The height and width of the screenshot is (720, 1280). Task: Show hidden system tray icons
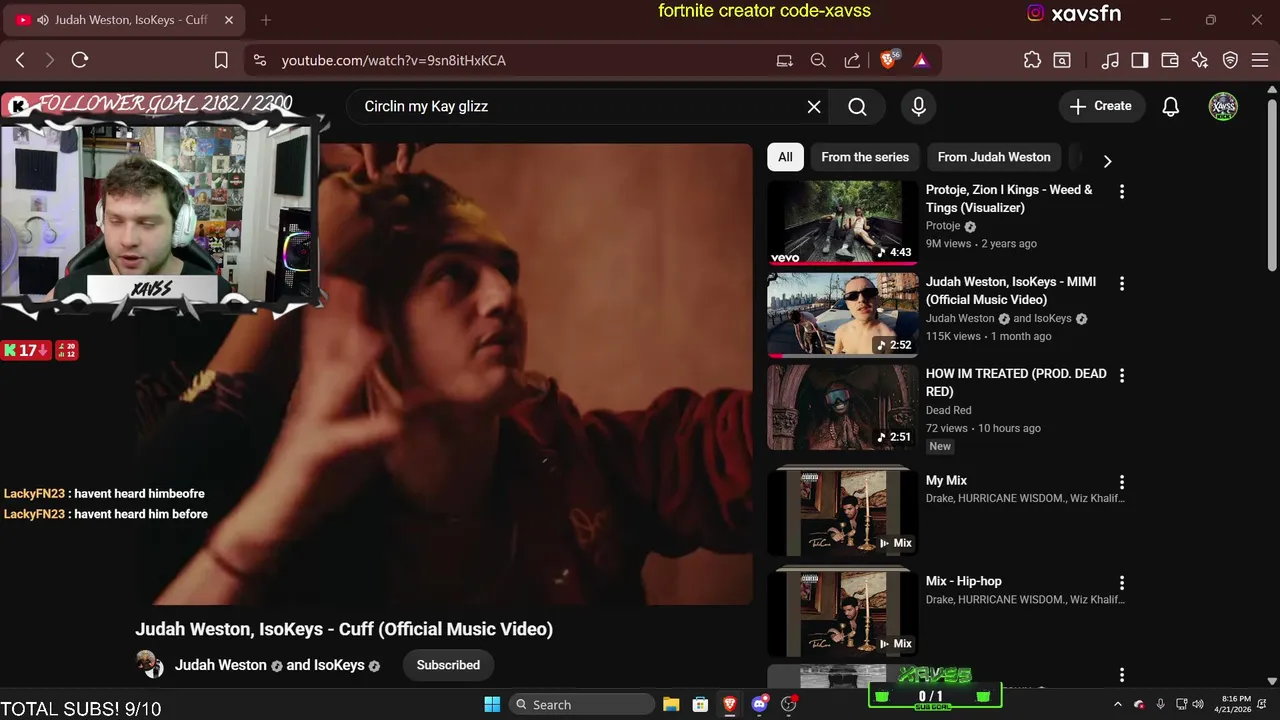pos(1118,704)
